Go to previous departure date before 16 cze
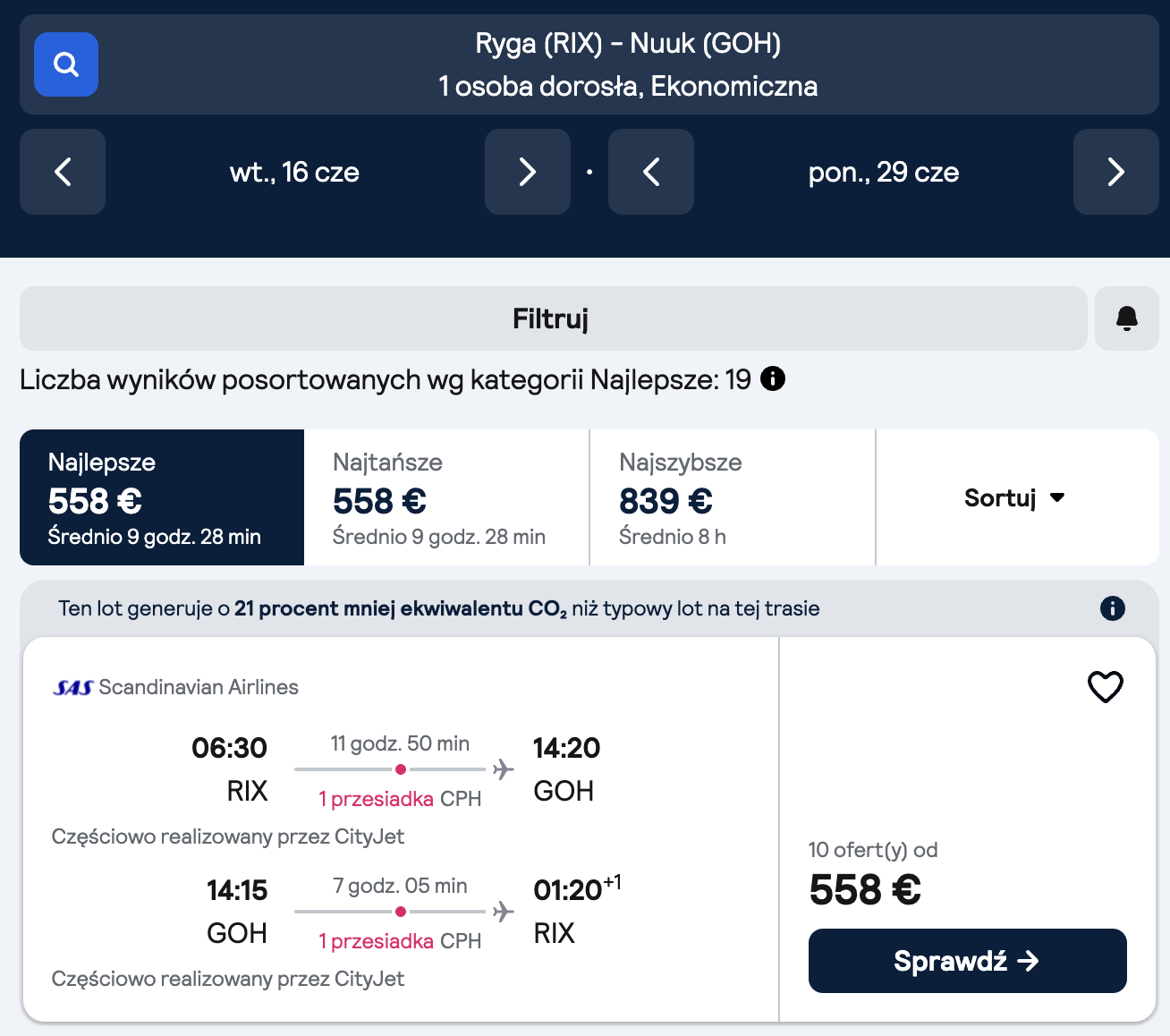 (x=63, y=172)
